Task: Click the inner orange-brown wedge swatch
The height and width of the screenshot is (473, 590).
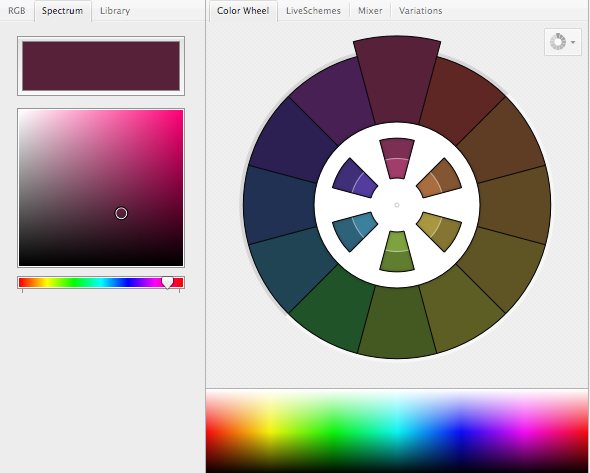Action: 439,179
